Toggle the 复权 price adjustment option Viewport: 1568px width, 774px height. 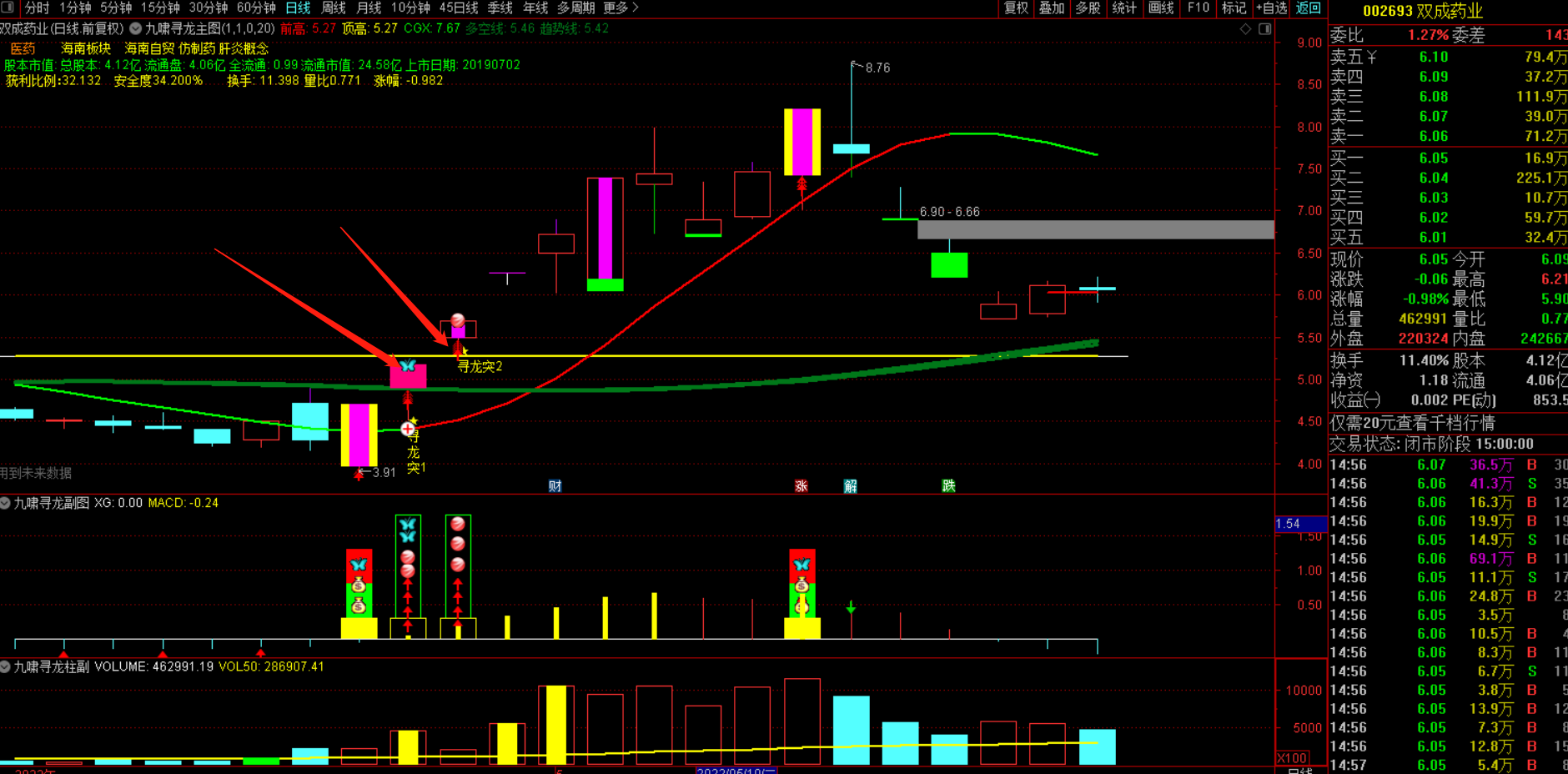[1016, 8]
